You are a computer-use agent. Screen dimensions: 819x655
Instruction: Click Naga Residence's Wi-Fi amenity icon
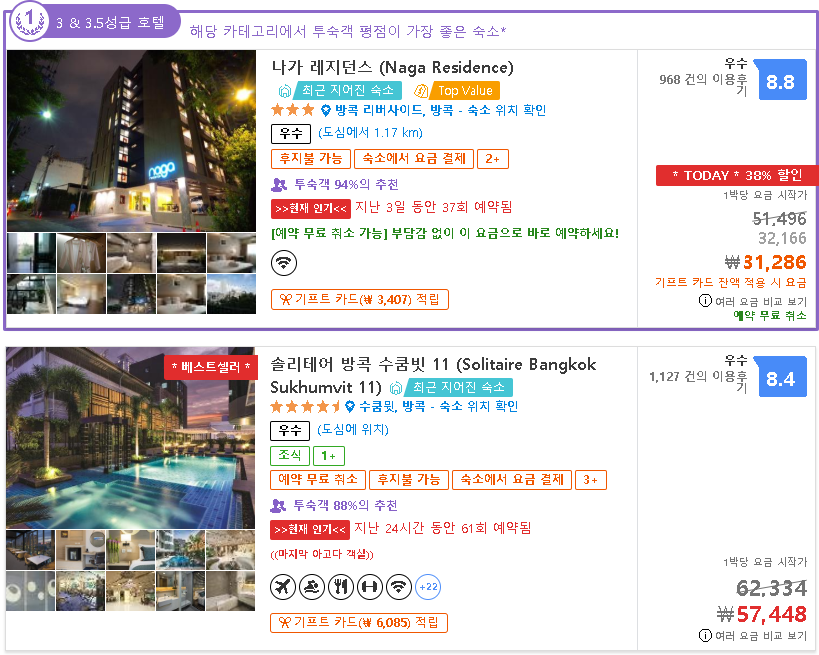284,263
